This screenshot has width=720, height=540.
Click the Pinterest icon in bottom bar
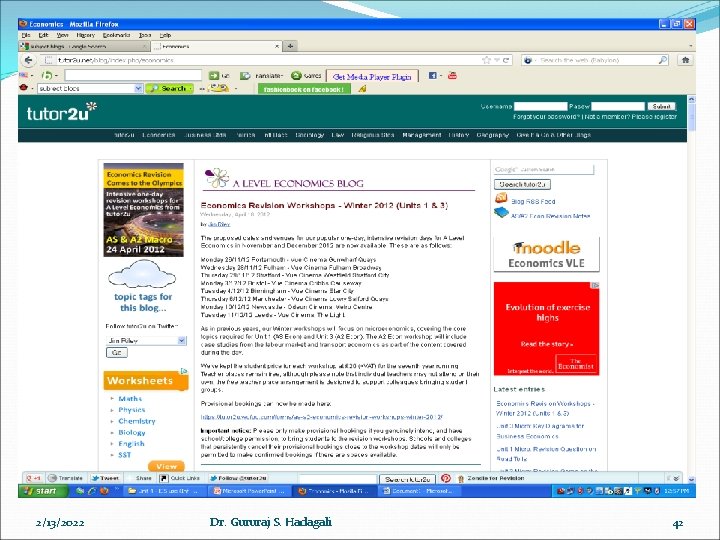click(445, 478)
